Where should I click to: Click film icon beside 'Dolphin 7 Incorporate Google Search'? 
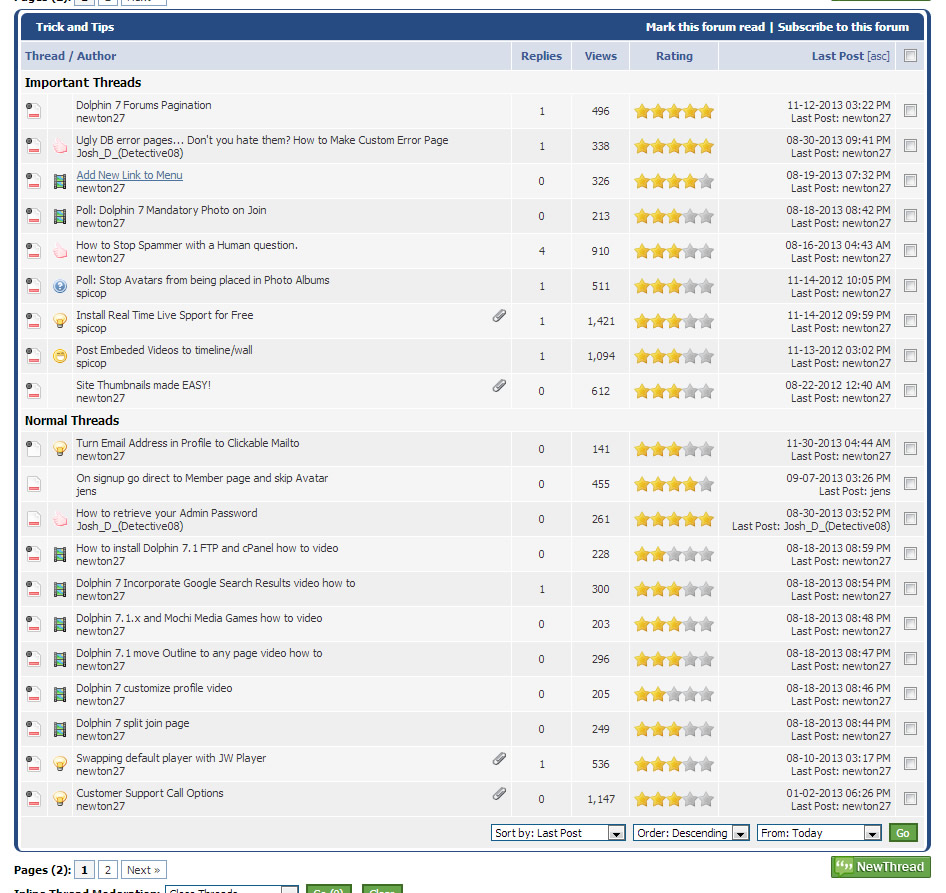60,589
